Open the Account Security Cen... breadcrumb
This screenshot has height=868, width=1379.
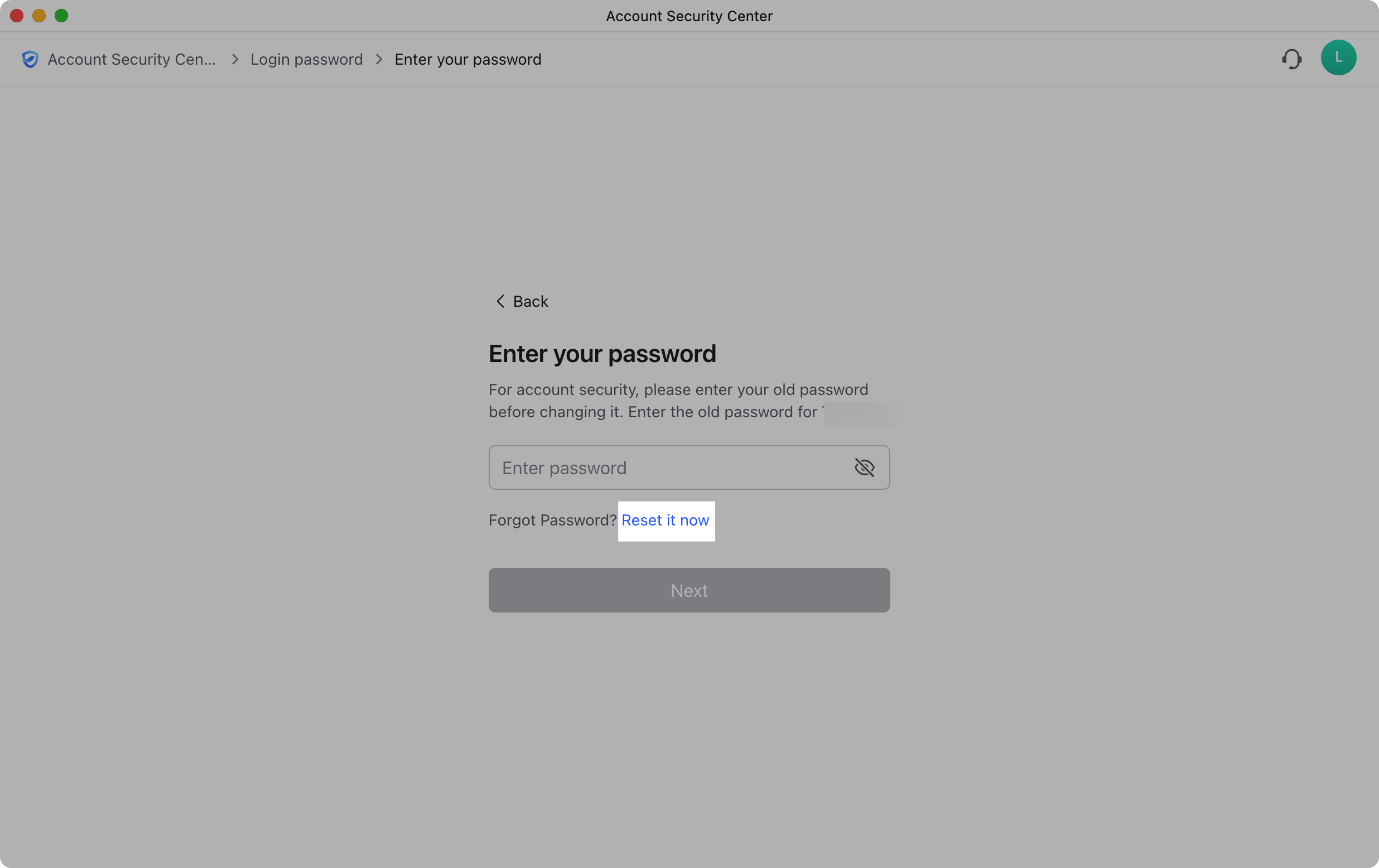(132, 59)
